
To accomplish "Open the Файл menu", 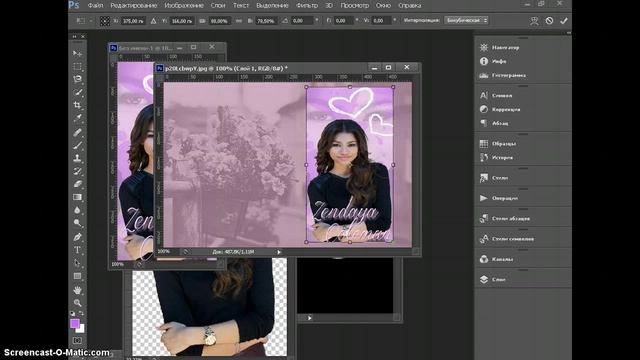I will [95, 6].
